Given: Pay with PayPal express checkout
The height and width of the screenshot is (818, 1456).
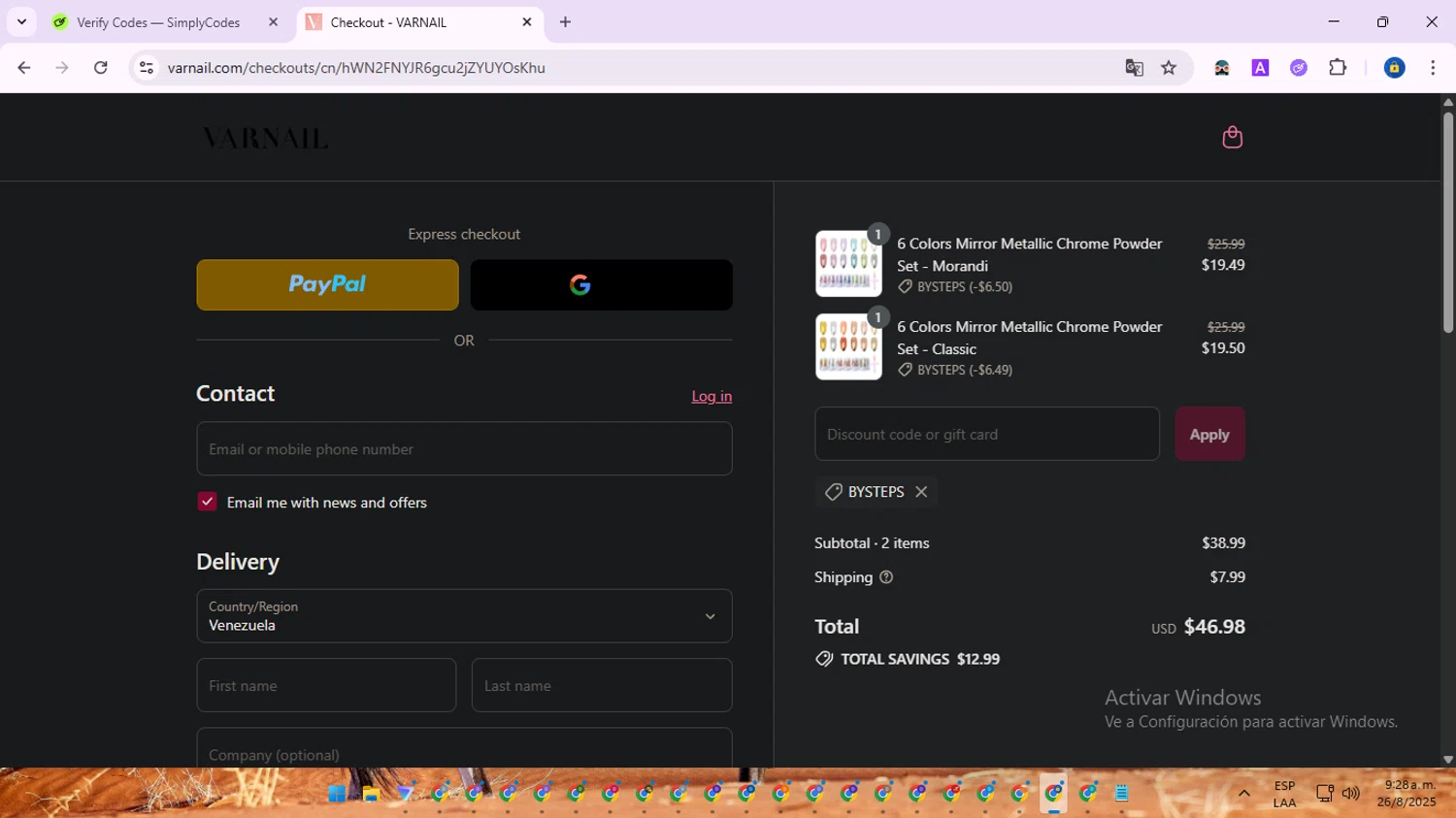Looking at the screenshot, I should [x=327, y=284].
